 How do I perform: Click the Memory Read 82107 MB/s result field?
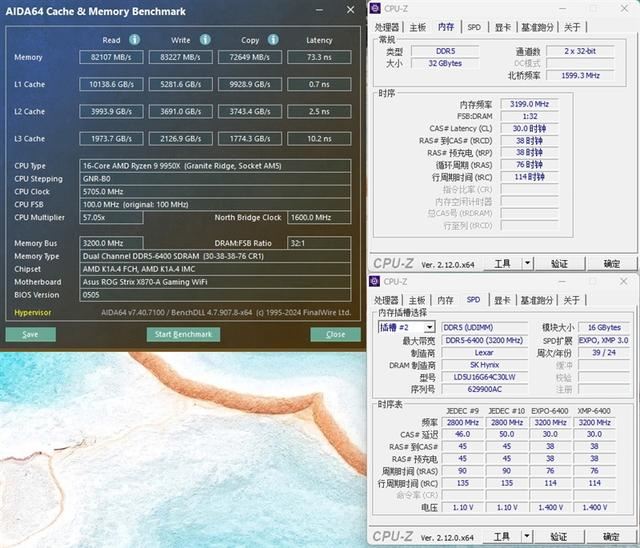click(x=113, y=57)
